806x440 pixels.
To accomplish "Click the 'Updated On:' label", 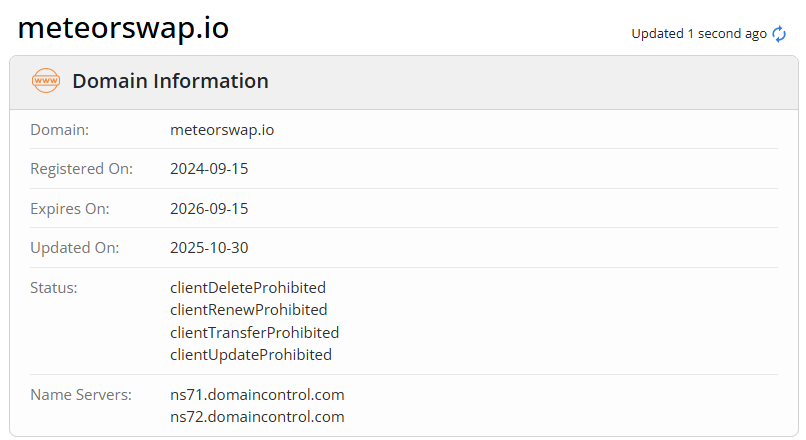I will 73,248.
